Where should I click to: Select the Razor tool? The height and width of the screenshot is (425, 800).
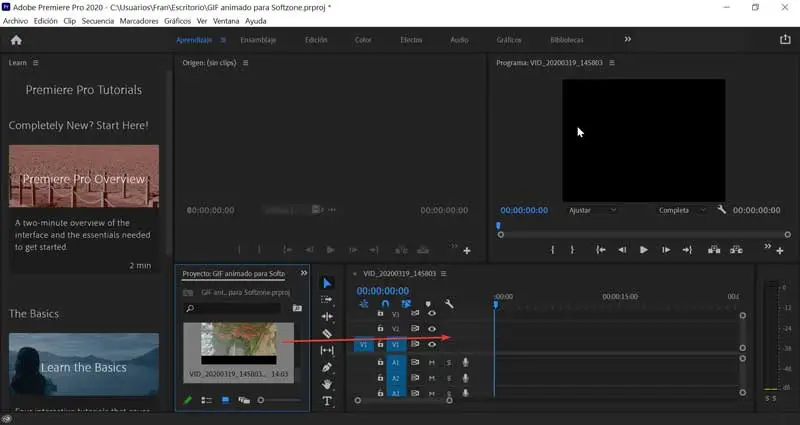[327, 333]
